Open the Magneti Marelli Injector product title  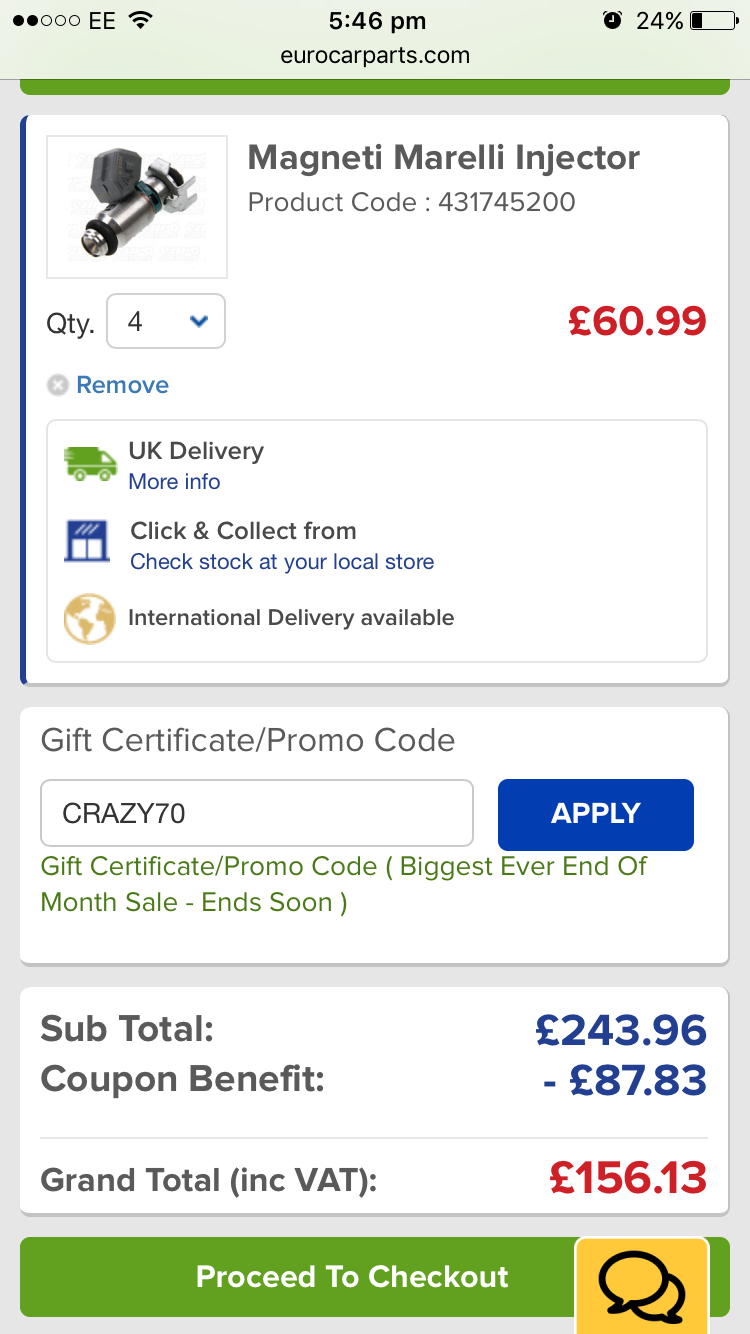(x=443, y=158)
